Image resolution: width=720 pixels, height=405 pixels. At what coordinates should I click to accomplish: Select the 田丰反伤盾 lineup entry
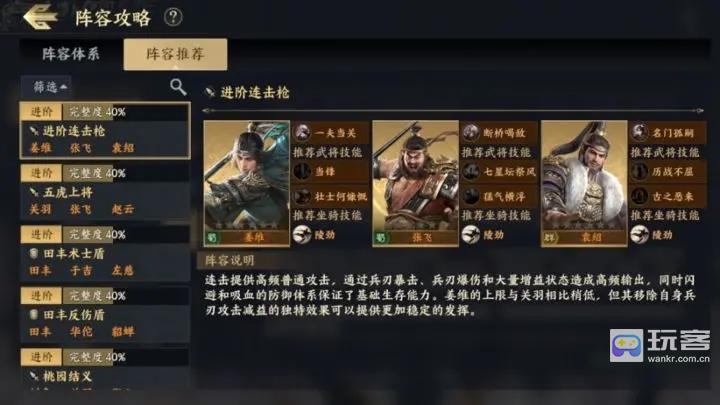pyautogui.click(x=105, y=314)
